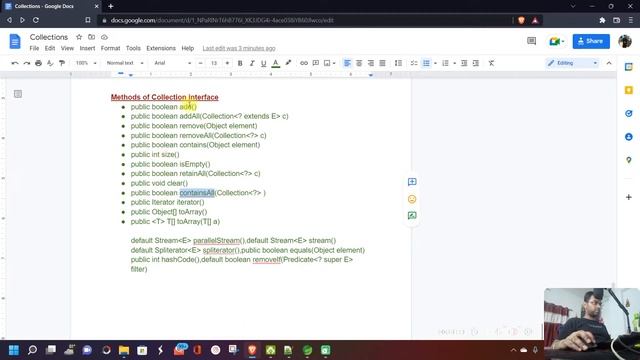The image size is (640, 360).
Task: Insert a checklist from the toolbar
Action: point(414,63)
